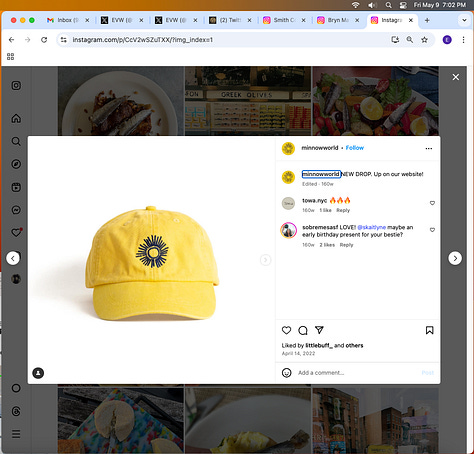View 2 likes on sobremesasf comment
The height and width of the screenshot is (454, 474).
(327, 245)
